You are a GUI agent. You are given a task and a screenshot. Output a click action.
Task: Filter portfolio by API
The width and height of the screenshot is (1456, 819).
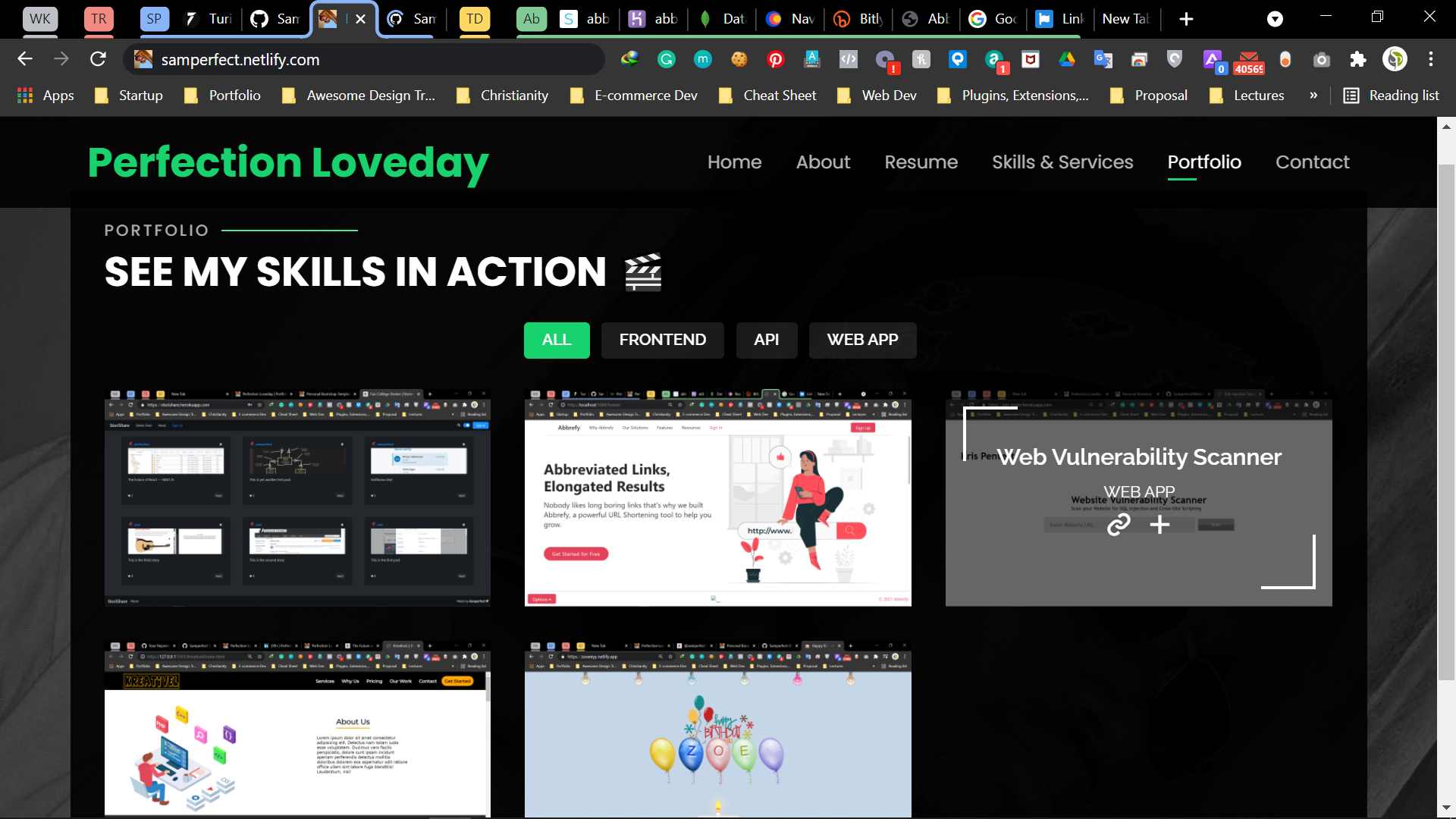point(767,340)
